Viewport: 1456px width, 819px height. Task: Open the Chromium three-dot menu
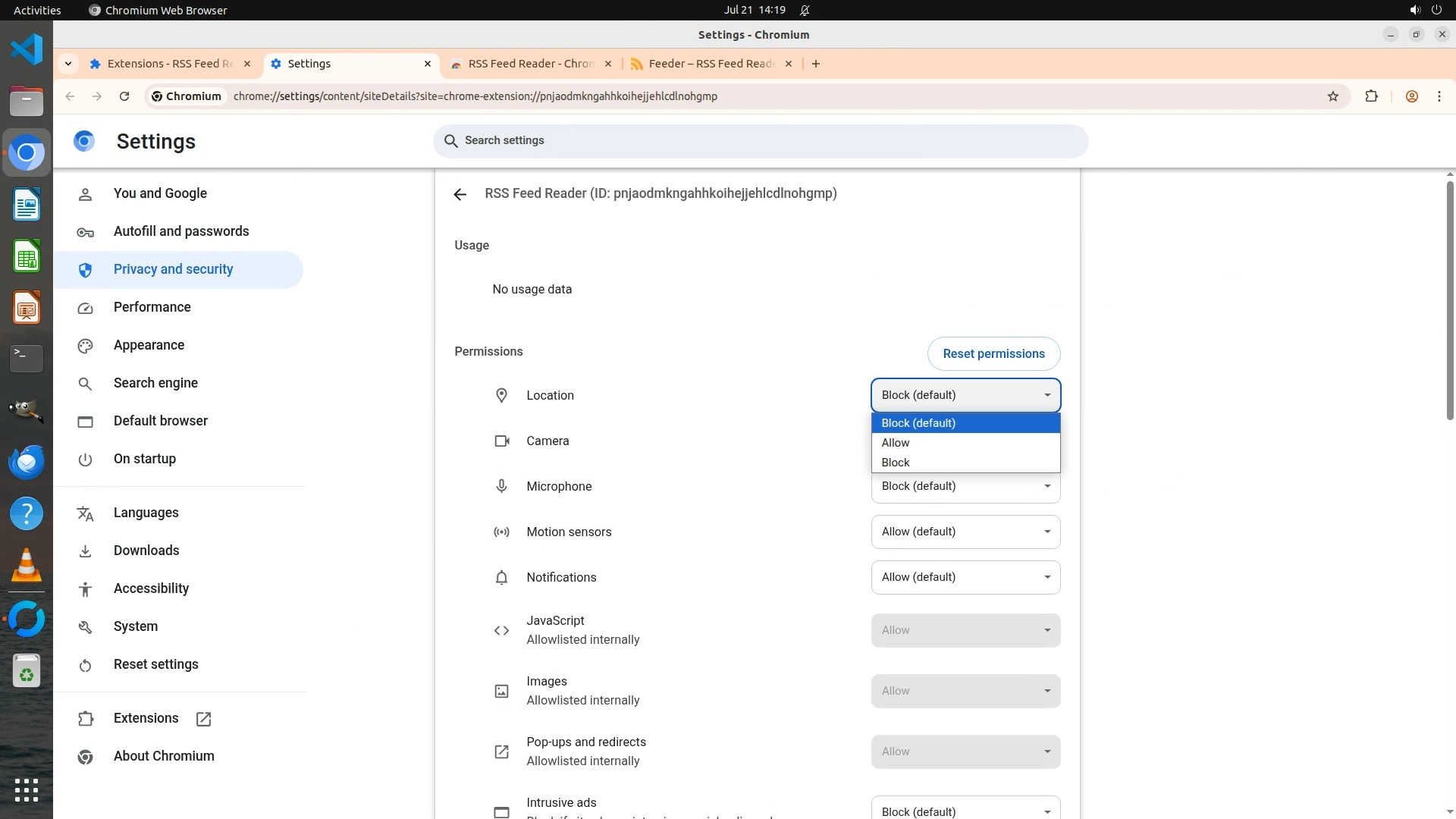click(x=1439, y=96)
